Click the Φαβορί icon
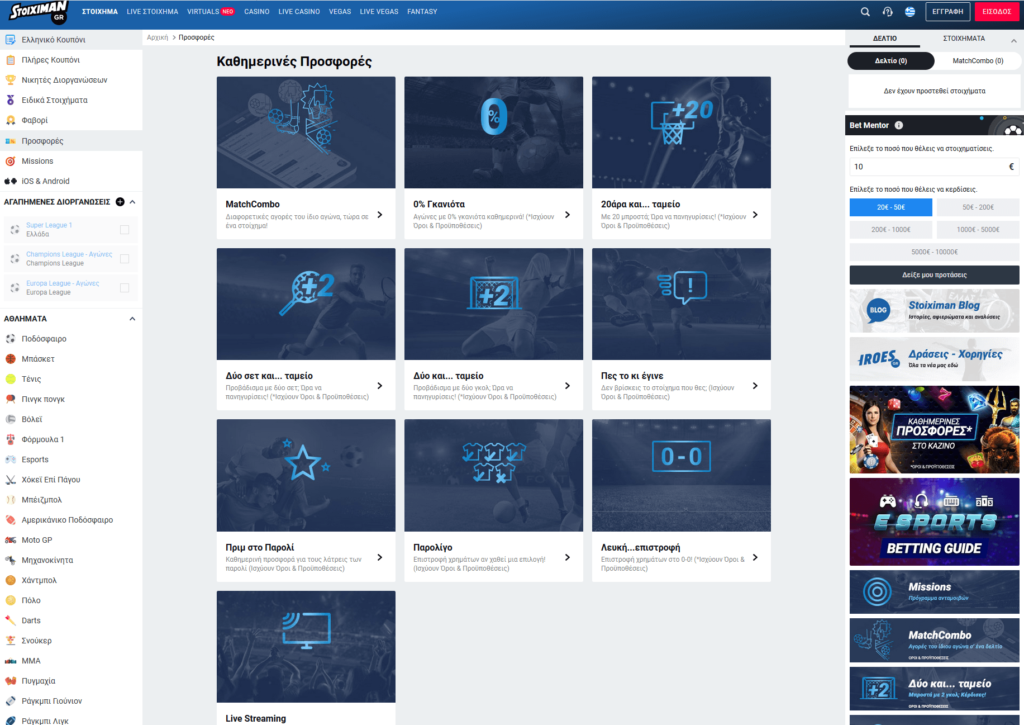 click(10, 120)
